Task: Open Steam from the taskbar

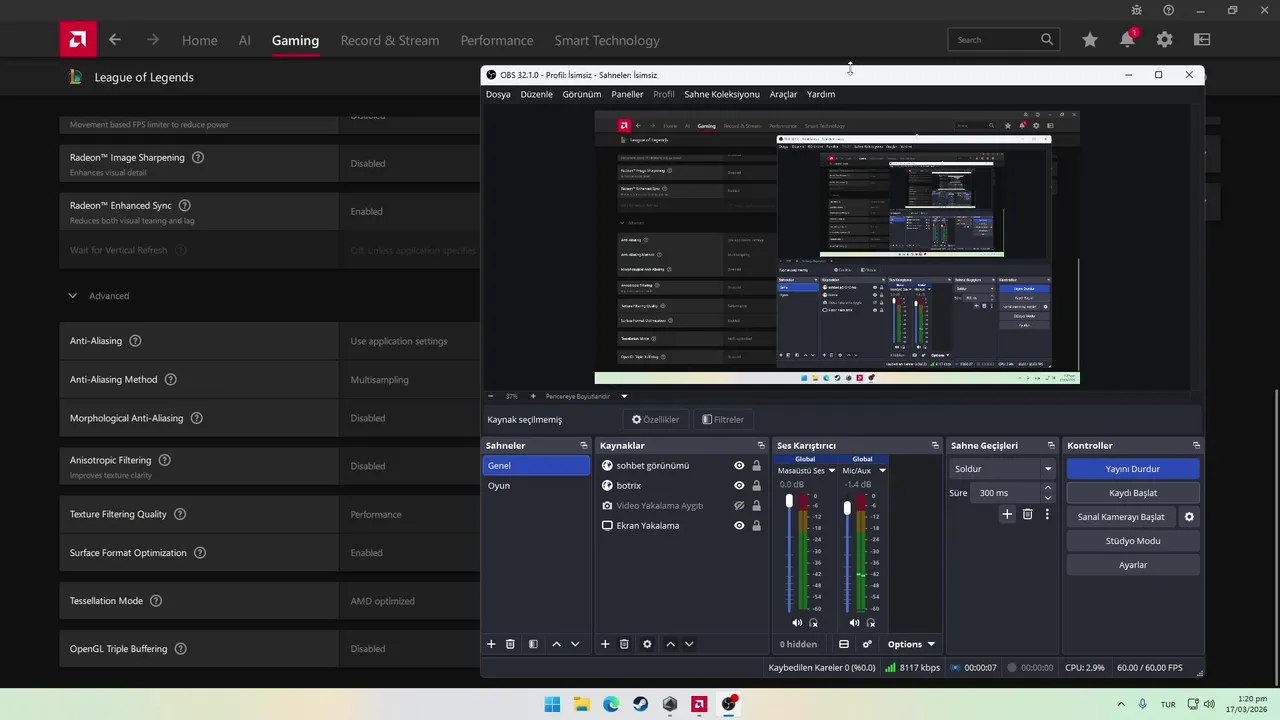Action: pos(640,704)
